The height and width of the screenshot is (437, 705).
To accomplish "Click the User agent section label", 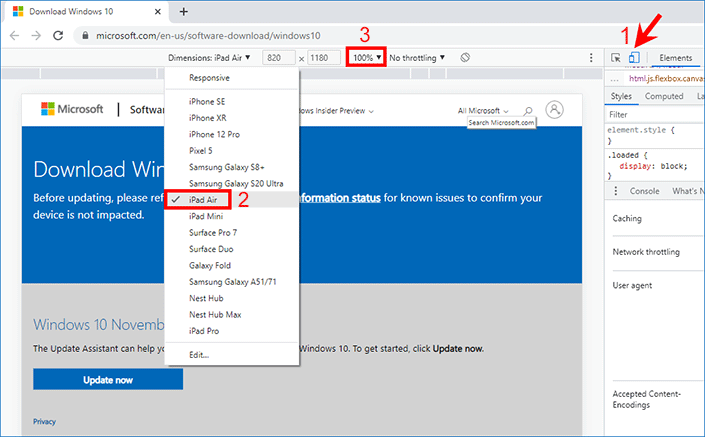I will tap(632, 285).
